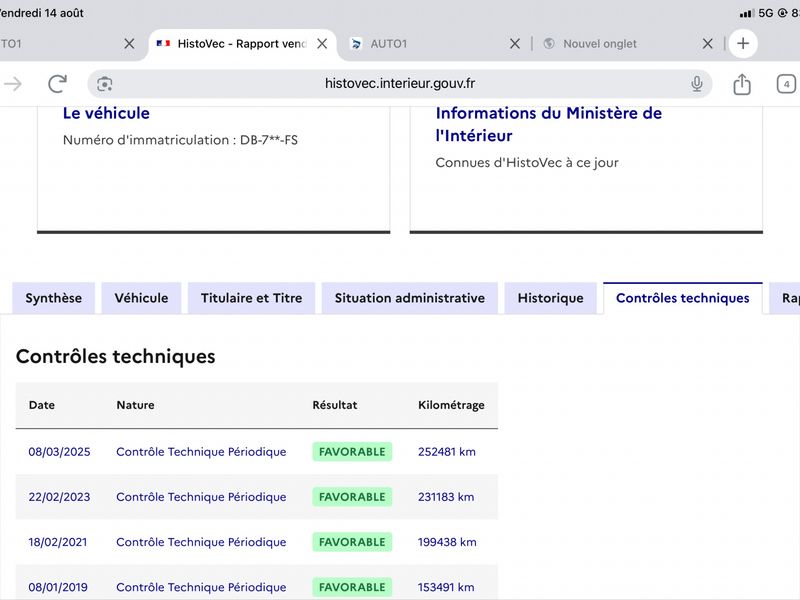Click FAVORABLE badge in the 18/02/2021 row
800x600 pixels.
[352, 542]
